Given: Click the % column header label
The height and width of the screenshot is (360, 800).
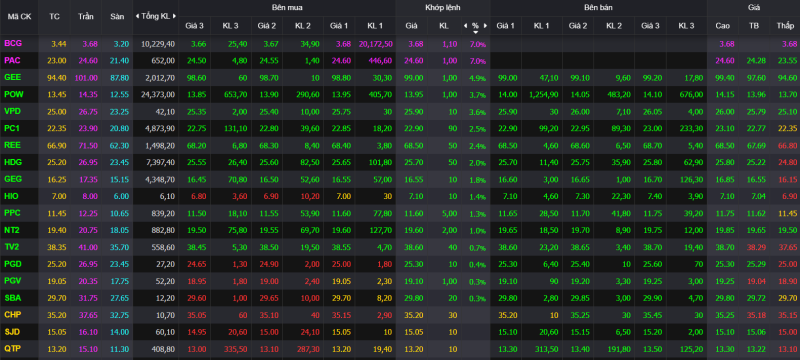Looking at the screenshot, I should tap(475, 25).
